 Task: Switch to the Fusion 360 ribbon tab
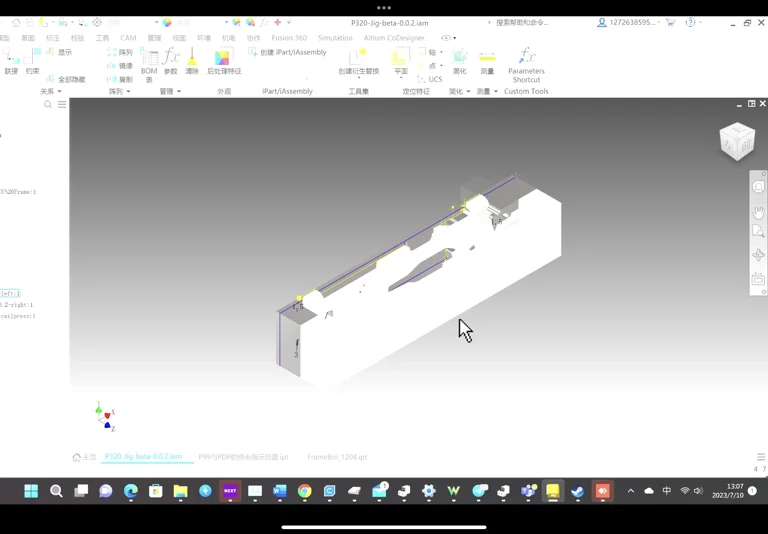[289, 38]
